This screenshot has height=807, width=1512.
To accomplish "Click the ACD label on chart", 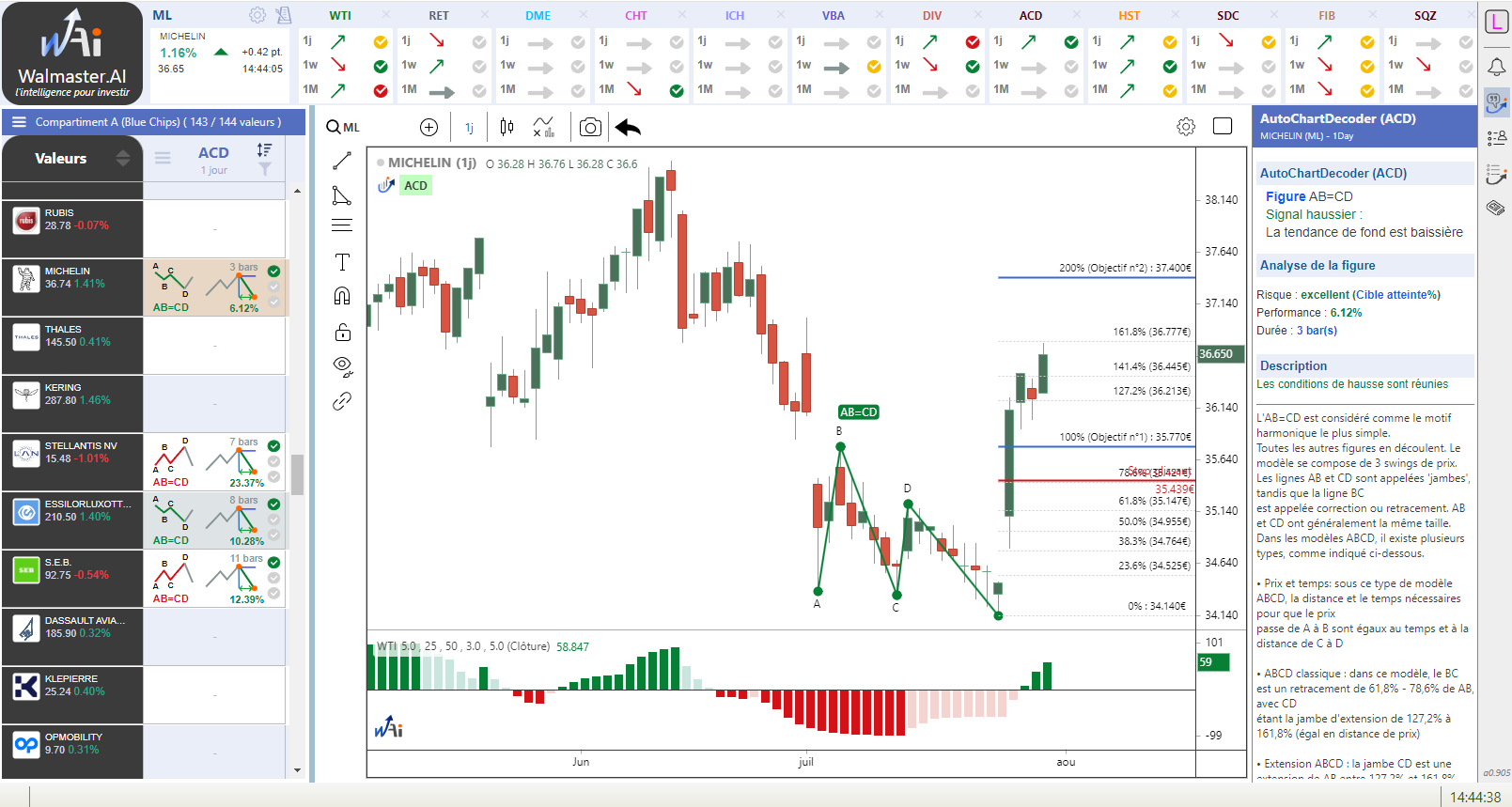I will [415, 185].
